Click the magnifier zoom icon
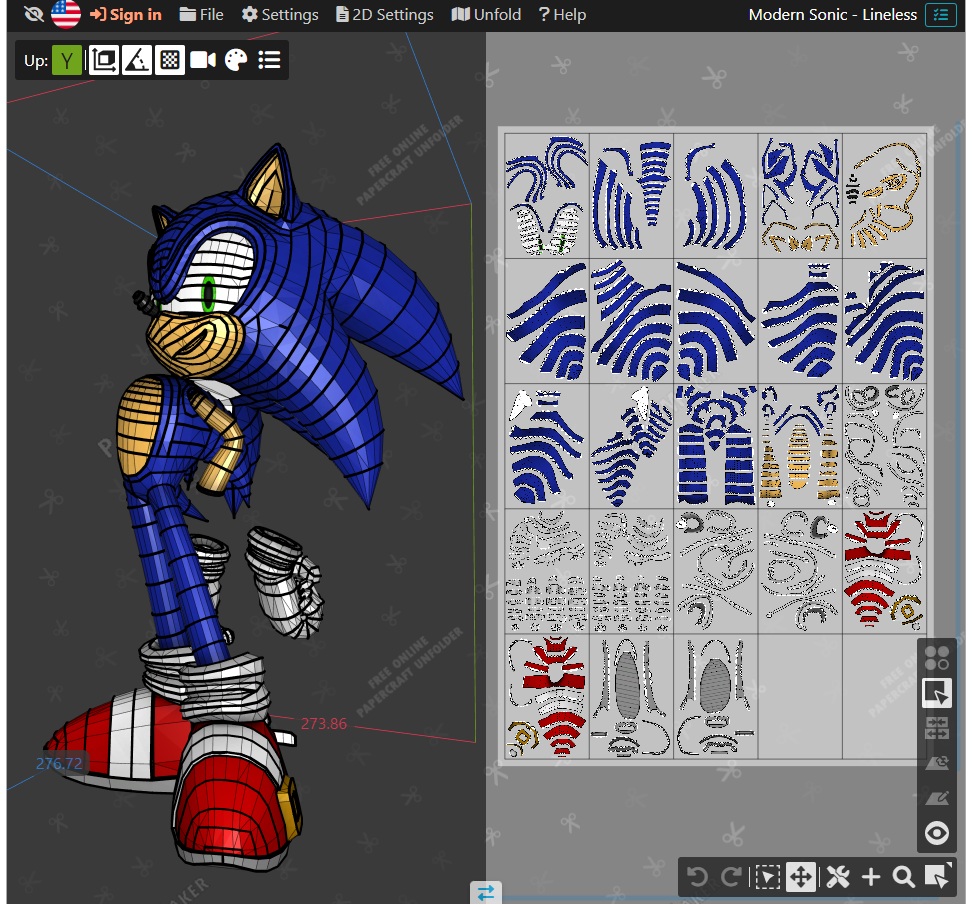 [x=903, y=877]
